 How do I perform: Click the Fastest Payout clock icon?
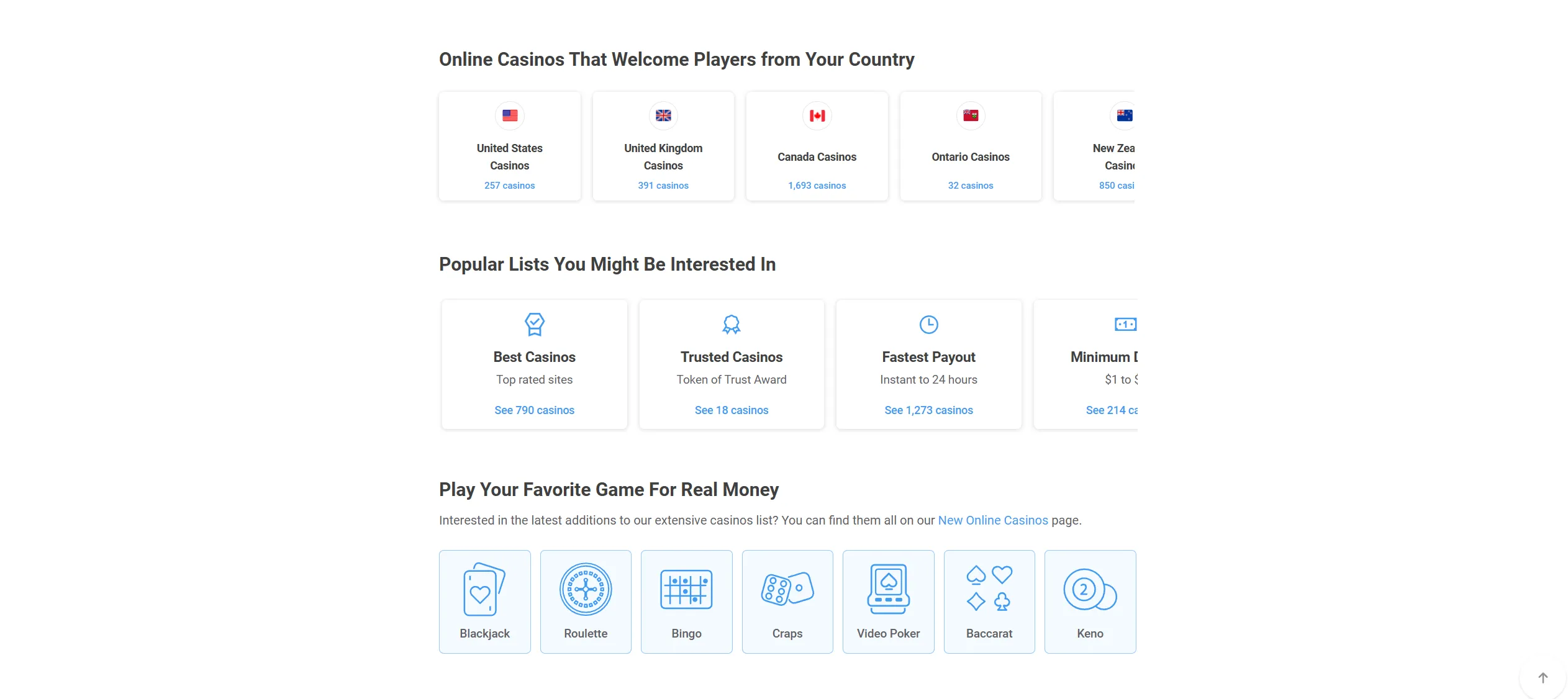928,324
